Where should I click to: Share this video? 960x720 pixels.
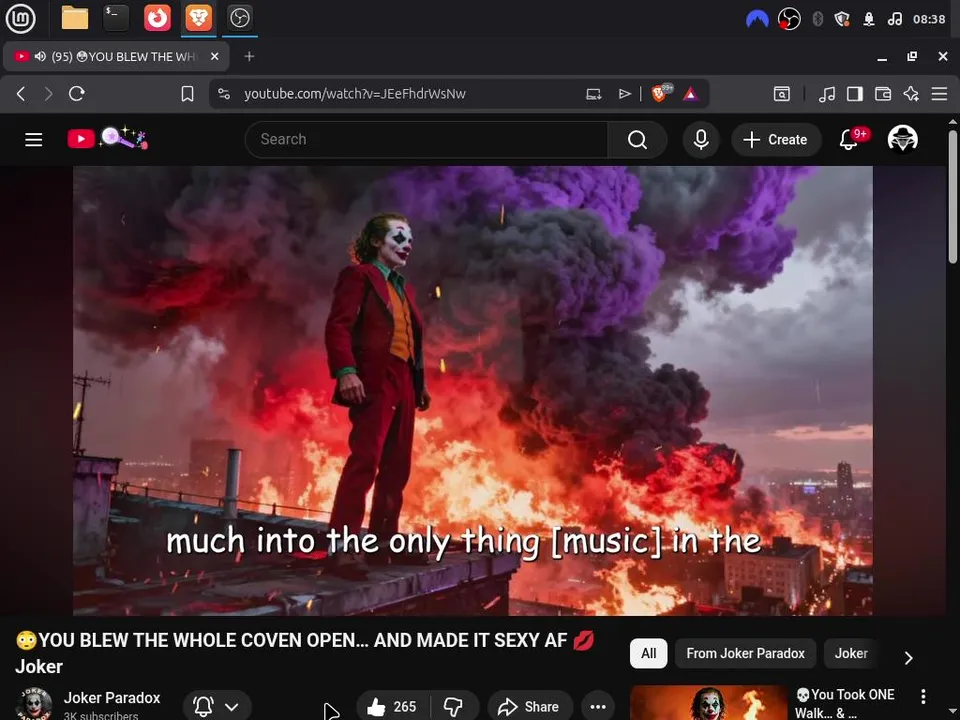tap(530, 707)
